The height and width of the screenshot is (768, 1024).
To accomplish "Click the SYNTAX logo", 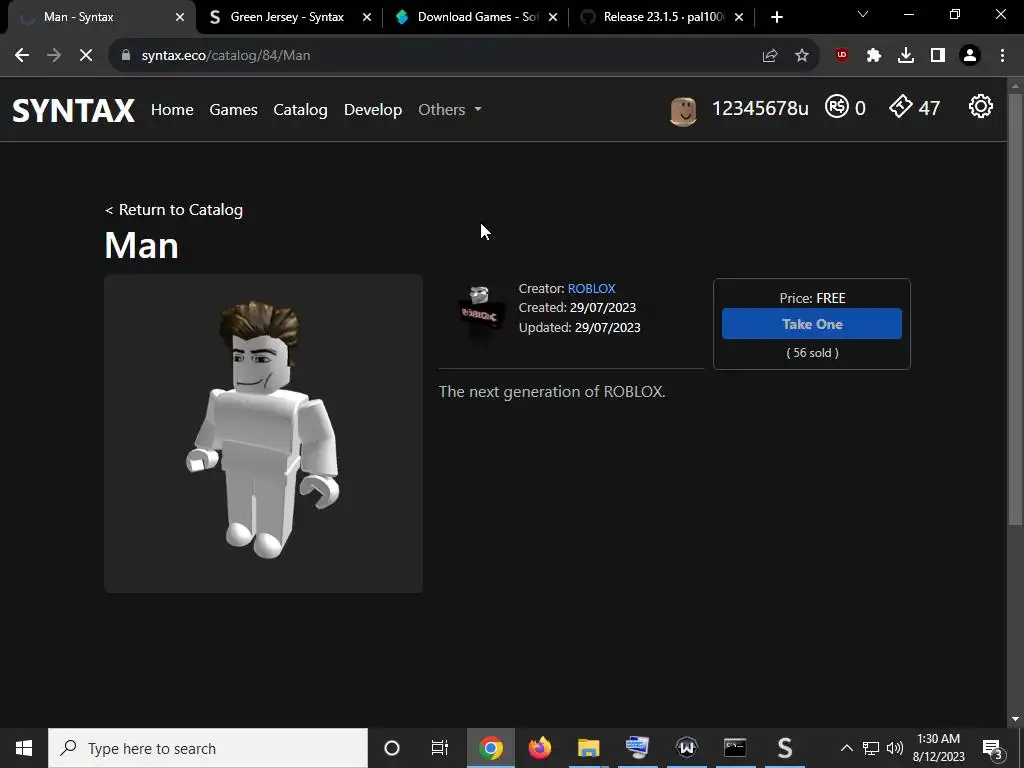I will pyautogui.click(x=74, y=110).
